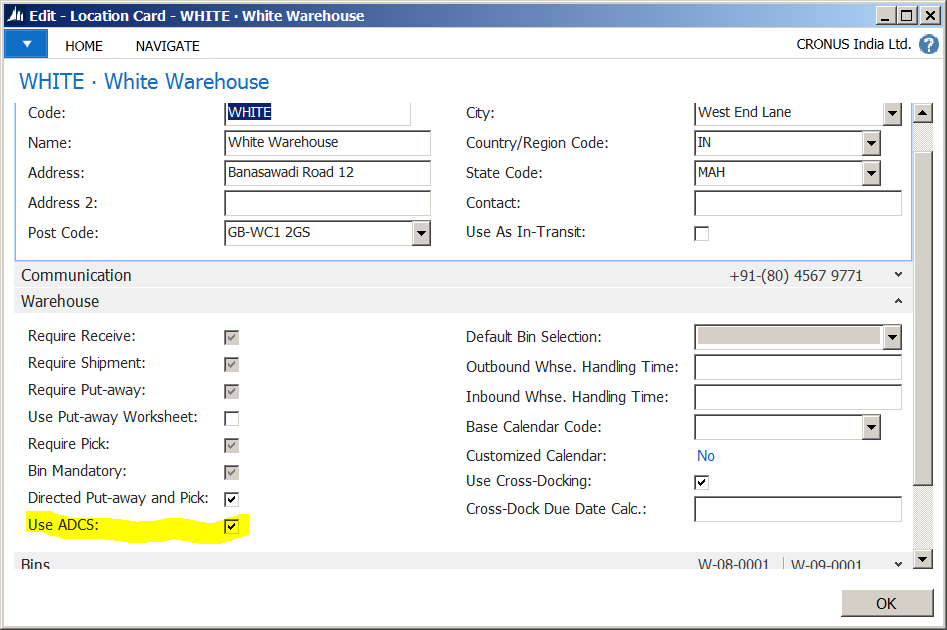Open the HOME ribbon tab
Viewport: 947px width, 630px height.
pos(84,46)
